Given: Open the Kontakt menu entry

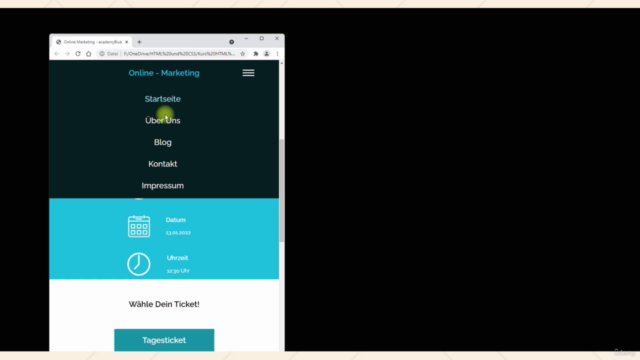Looking at the screenshot, I should tap(162, 164).
